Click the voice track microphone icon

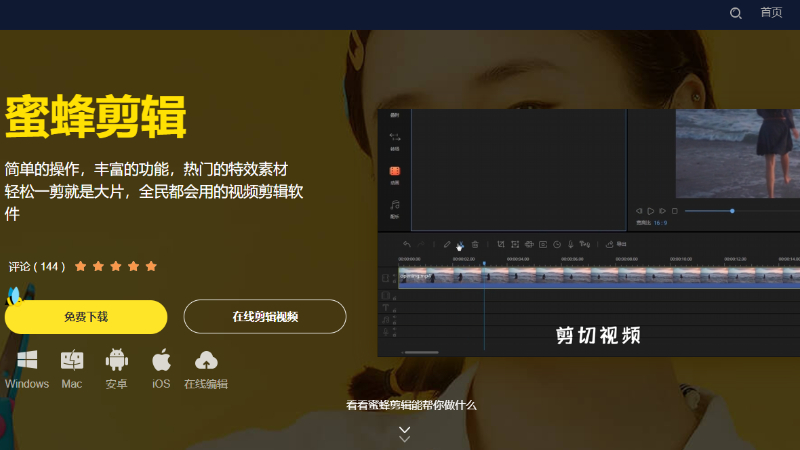coord(386,332)
